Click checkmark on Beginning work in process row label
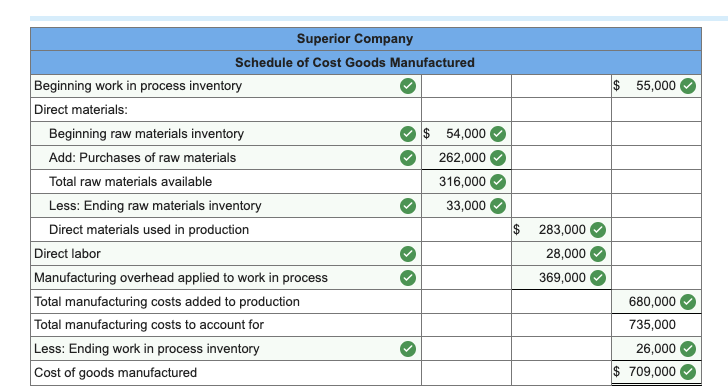Image resolution: width=728 pixels, height=391 pixels. [x=408, y=86]
